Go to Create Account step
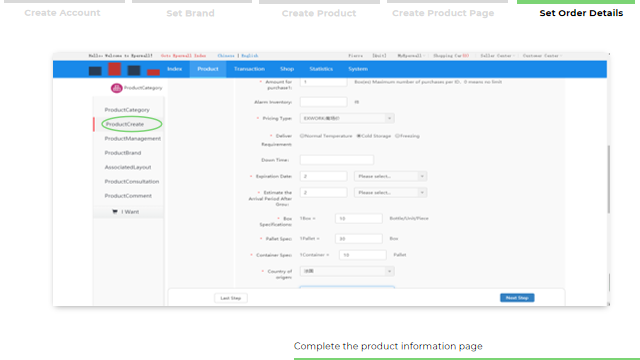The height and width of the screenshot is (360, 640). pos(62,13)
